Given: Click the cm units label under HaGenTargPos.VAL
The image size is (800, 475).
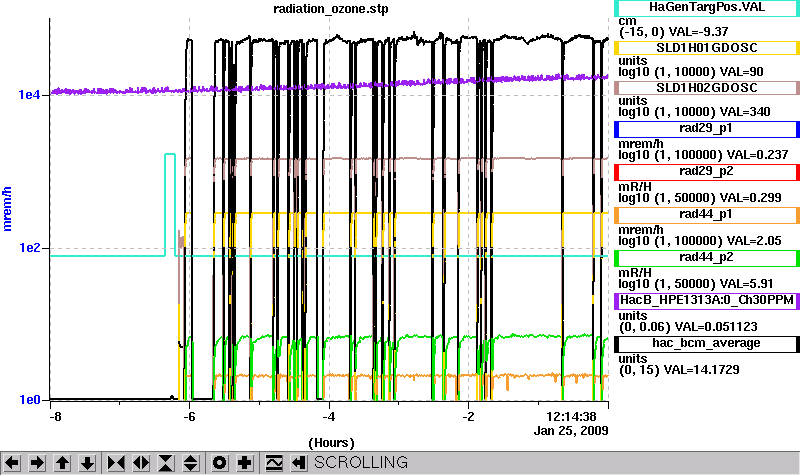Looking at the screenshot, I should (x=628, y=21).
